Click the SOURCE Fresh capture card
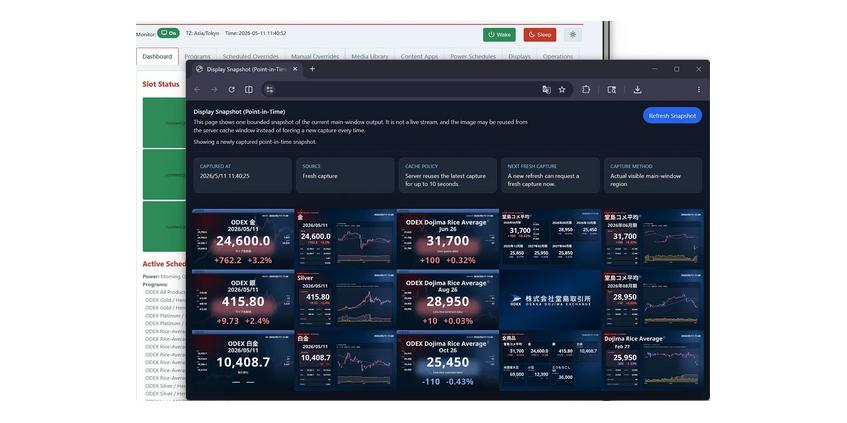Screen dimensions: 847x423 345,175
